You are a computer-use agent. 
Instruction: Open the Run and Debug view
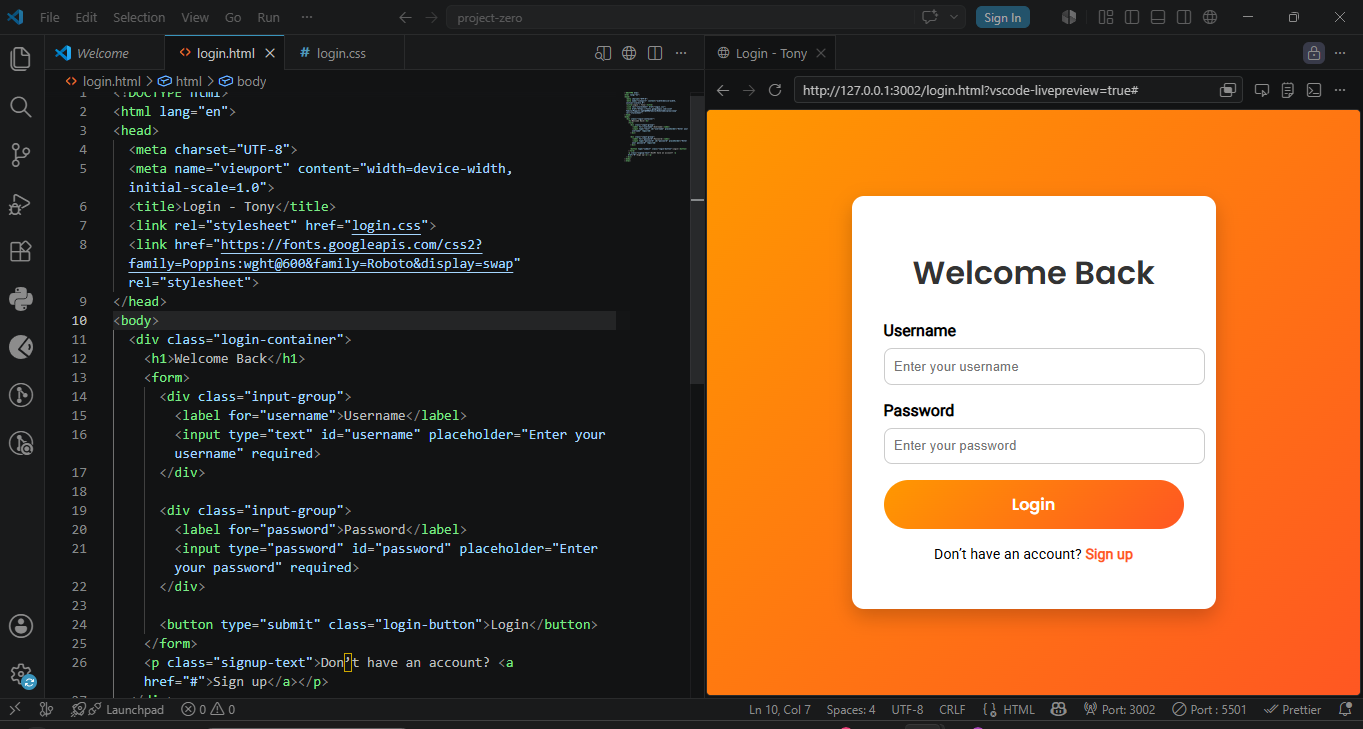pyautogui.click(x=21, y=204)
